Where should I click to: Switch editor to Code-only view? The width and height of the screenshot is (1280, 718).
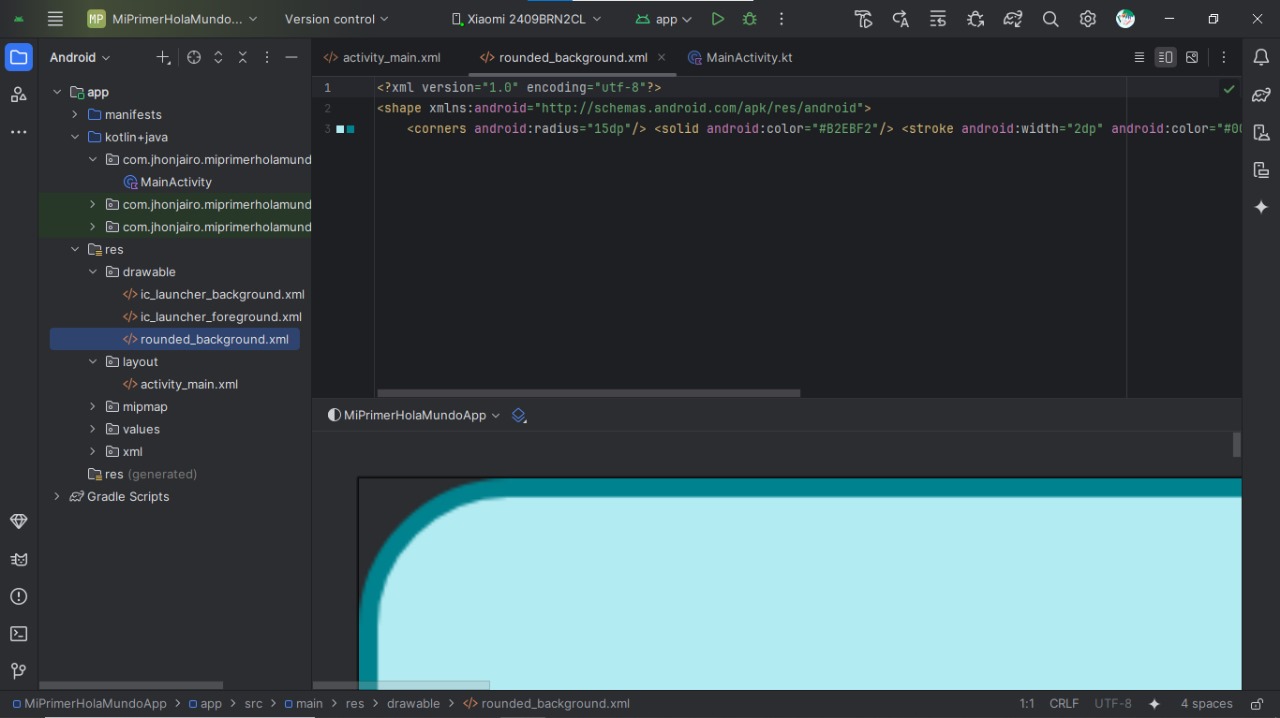(x=1139, y=57)
